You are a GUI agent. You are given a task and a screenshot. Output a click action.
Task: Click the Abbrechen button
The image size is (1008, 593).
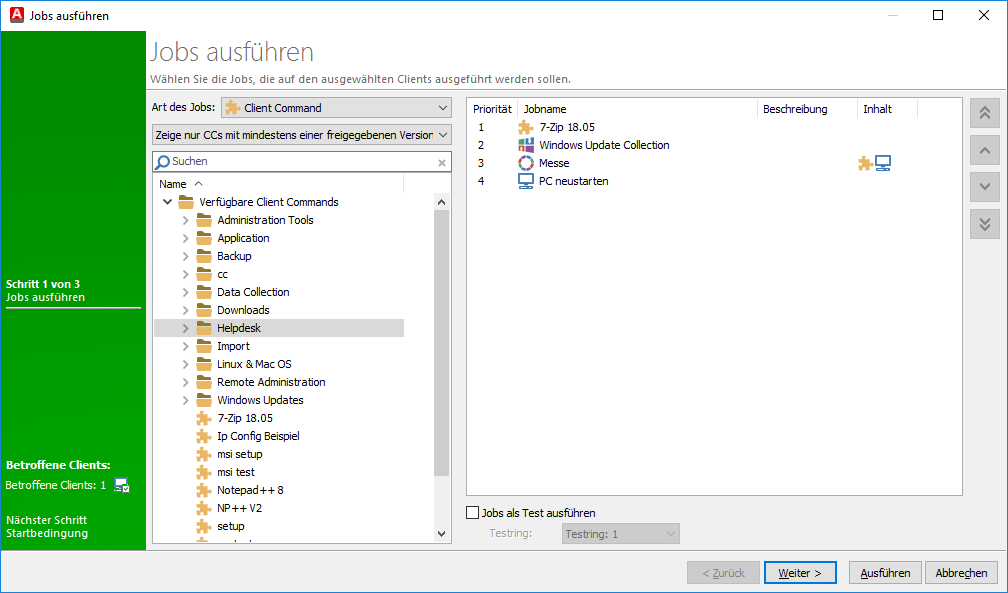[x=961, y=573]
